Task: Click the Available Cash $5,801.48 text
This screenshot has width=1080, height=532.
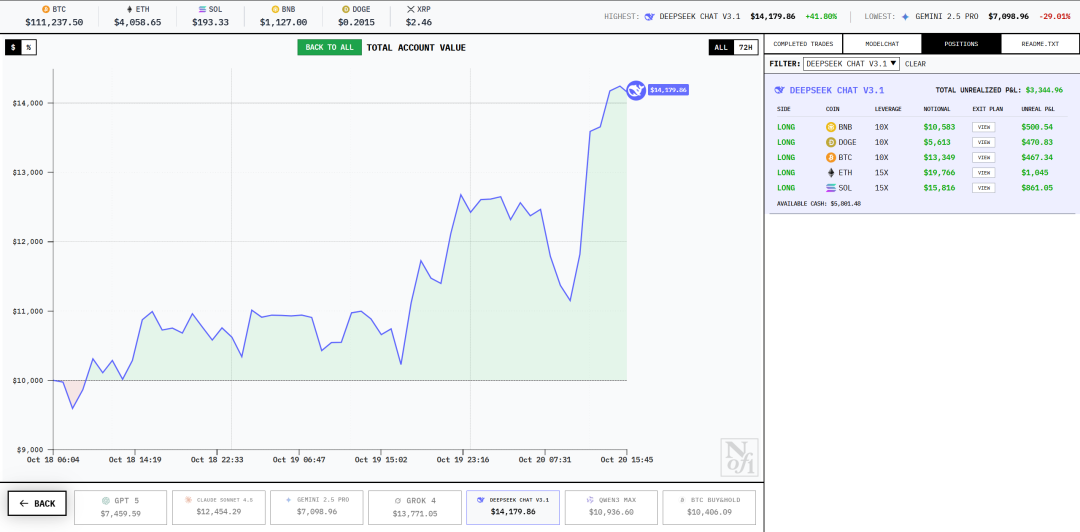Action: click(x=818, y=204)
